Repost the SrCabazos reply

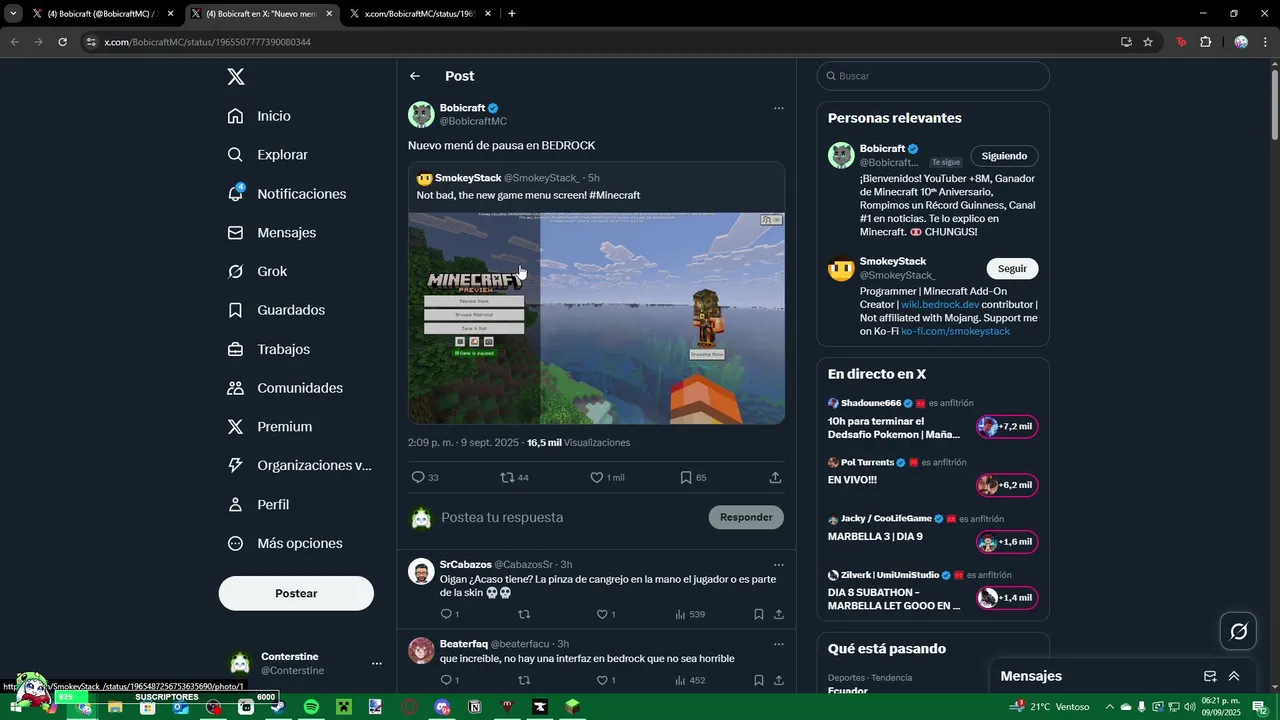524,614
